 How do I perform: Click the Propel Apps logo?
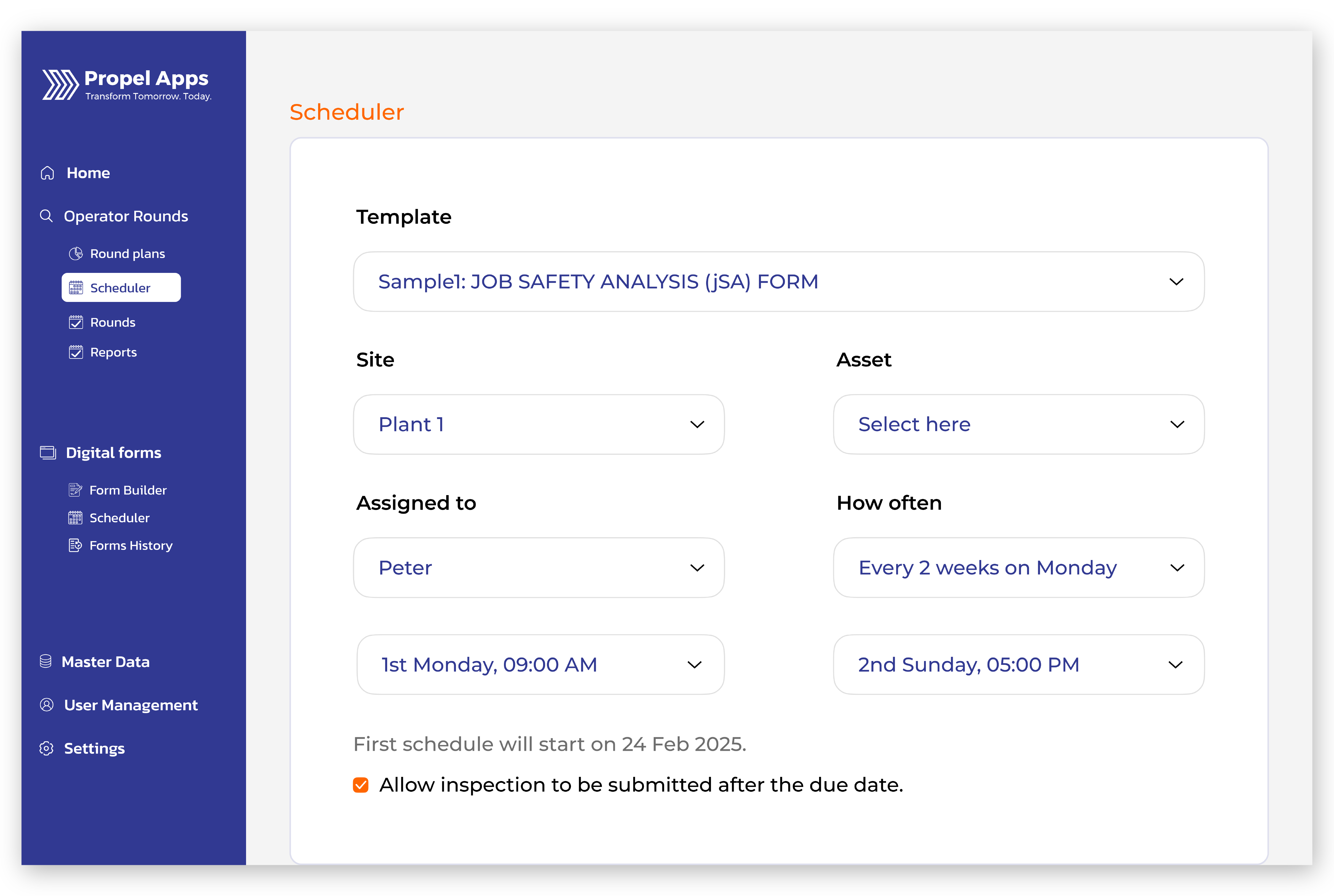126,84
